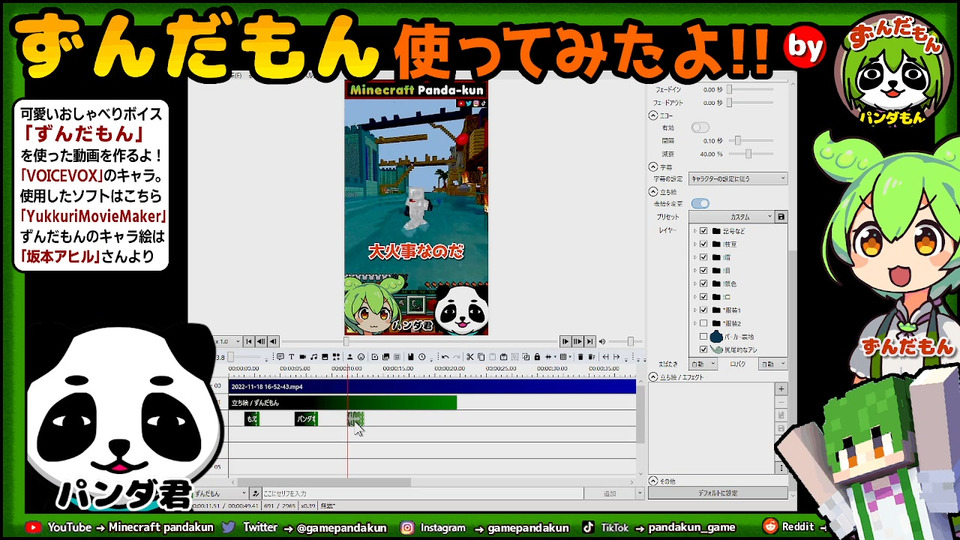This screenshot has width=960, height=540.
Task: Click the icon beside the character dropdown
Action: [x=256, y=493]
